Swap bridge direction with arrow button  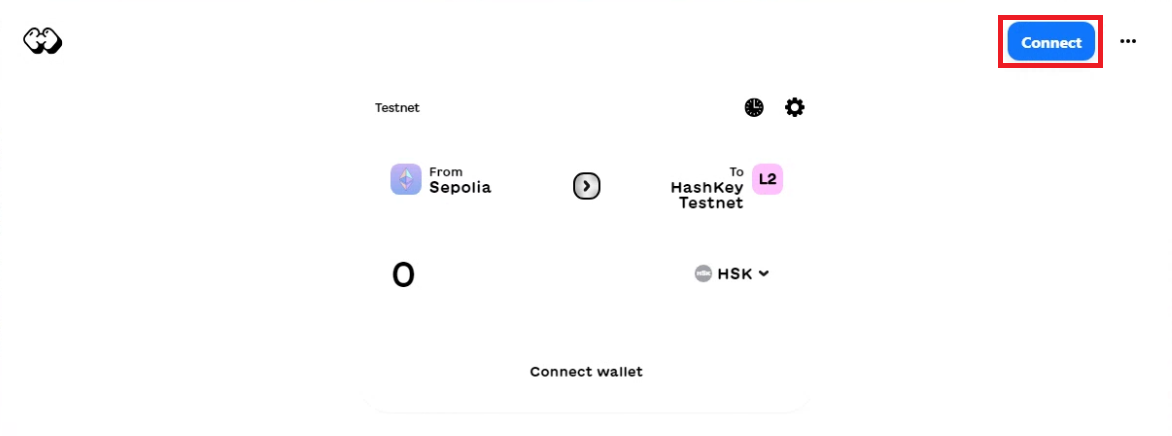586,186
